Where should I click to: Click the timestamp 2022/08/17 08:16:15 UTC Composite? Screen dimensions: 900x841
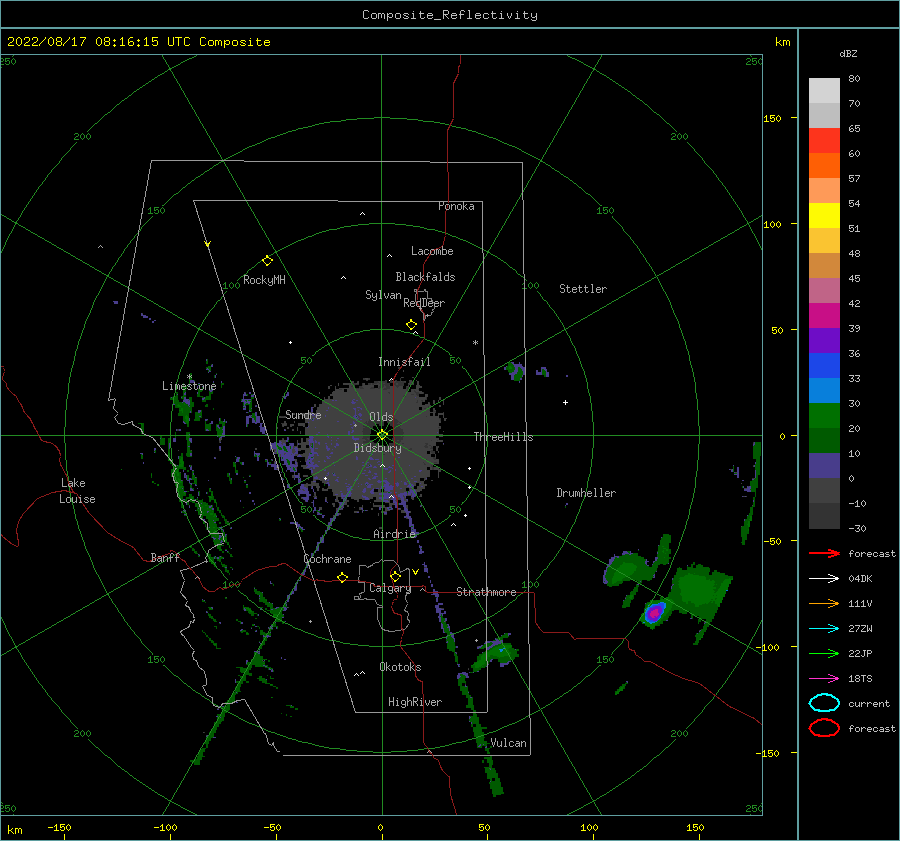click(138, 42)
